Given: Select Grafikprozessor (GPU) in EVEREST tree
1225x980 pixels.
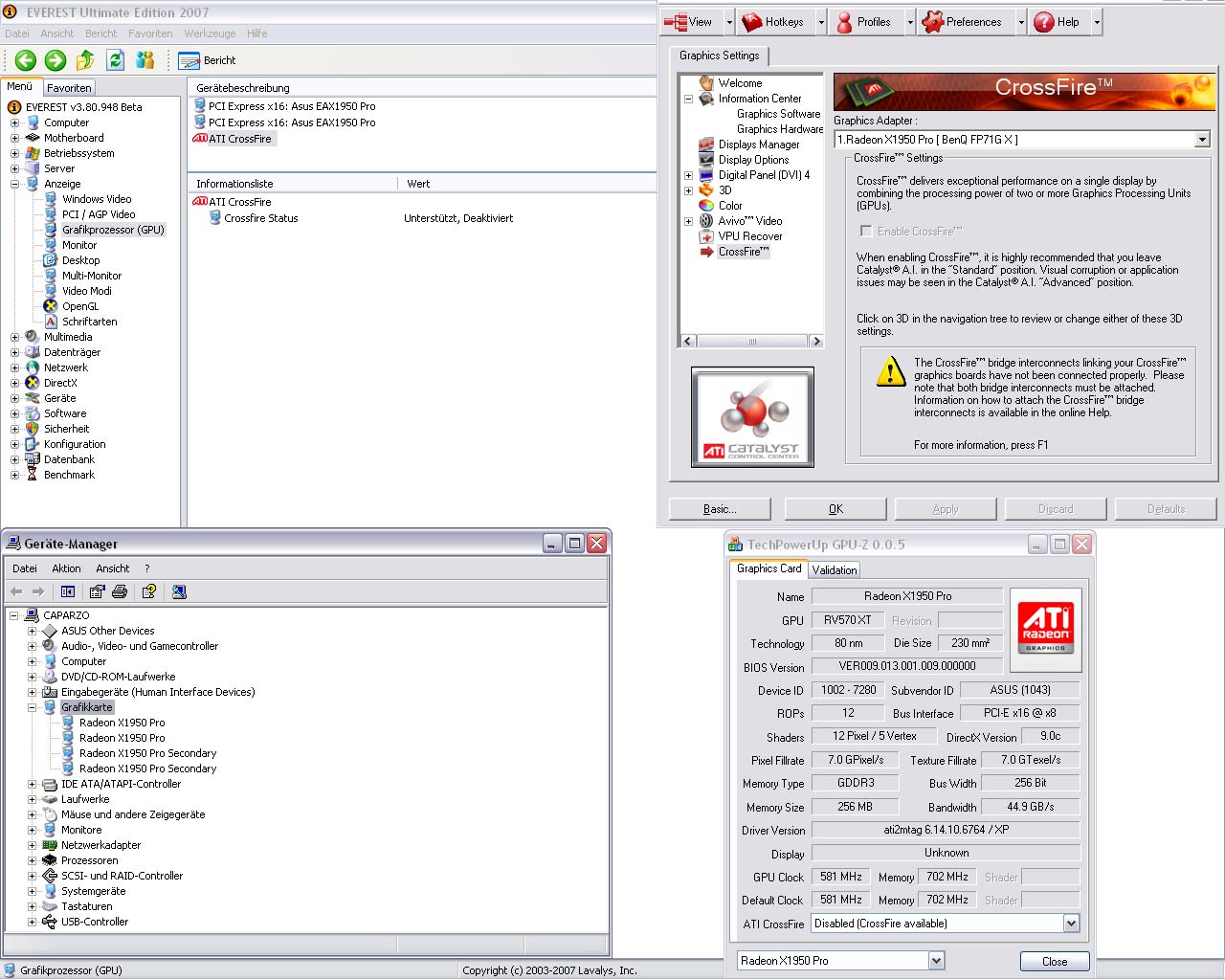Looking at the screenshot, I should [x=113, y=230].
